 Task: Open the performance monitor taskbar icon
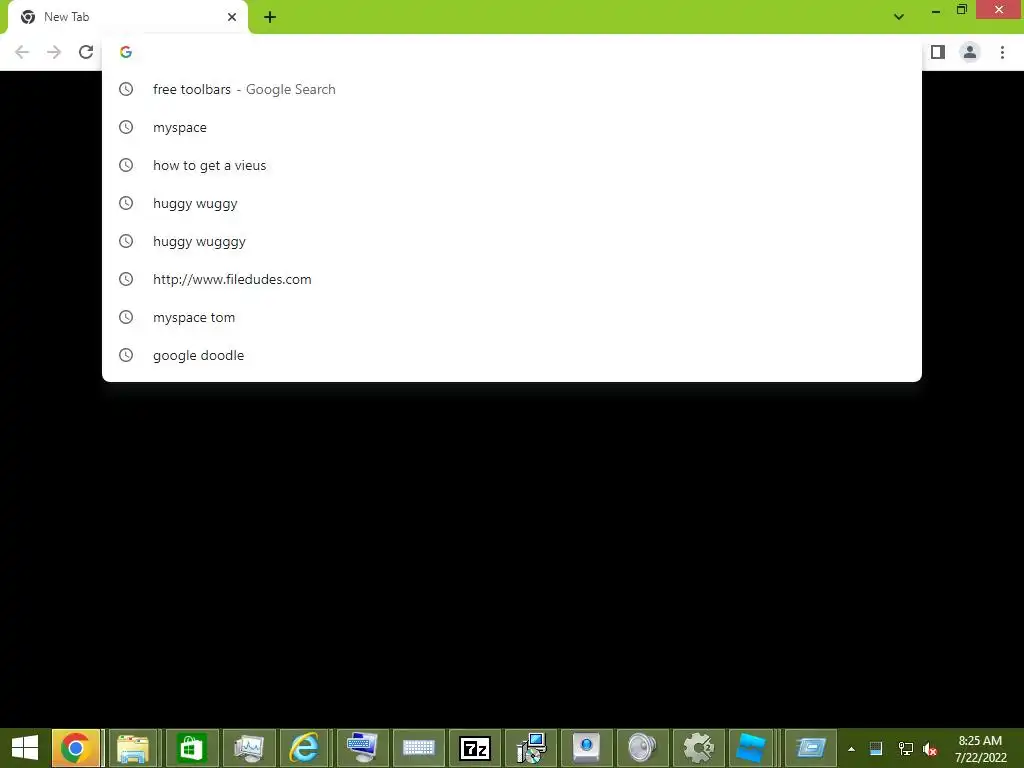(x=248, y=748)
